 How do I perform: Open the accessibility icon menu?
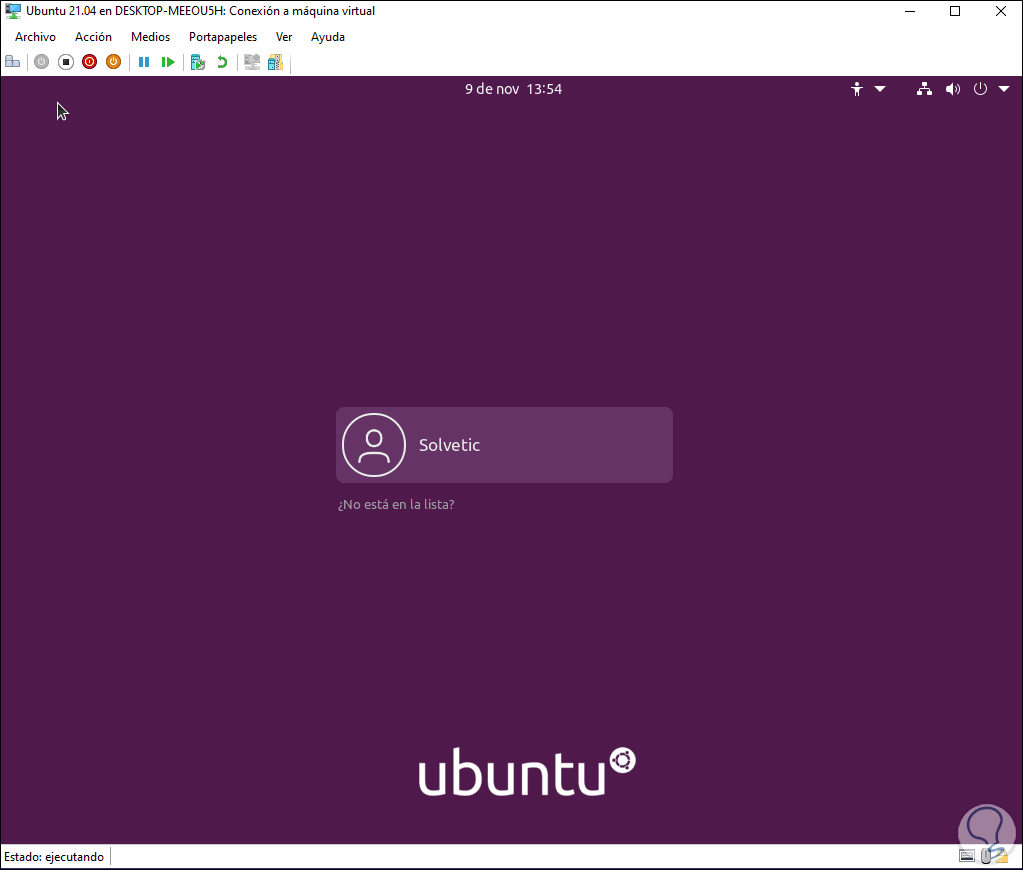click(x=857, y=89)
